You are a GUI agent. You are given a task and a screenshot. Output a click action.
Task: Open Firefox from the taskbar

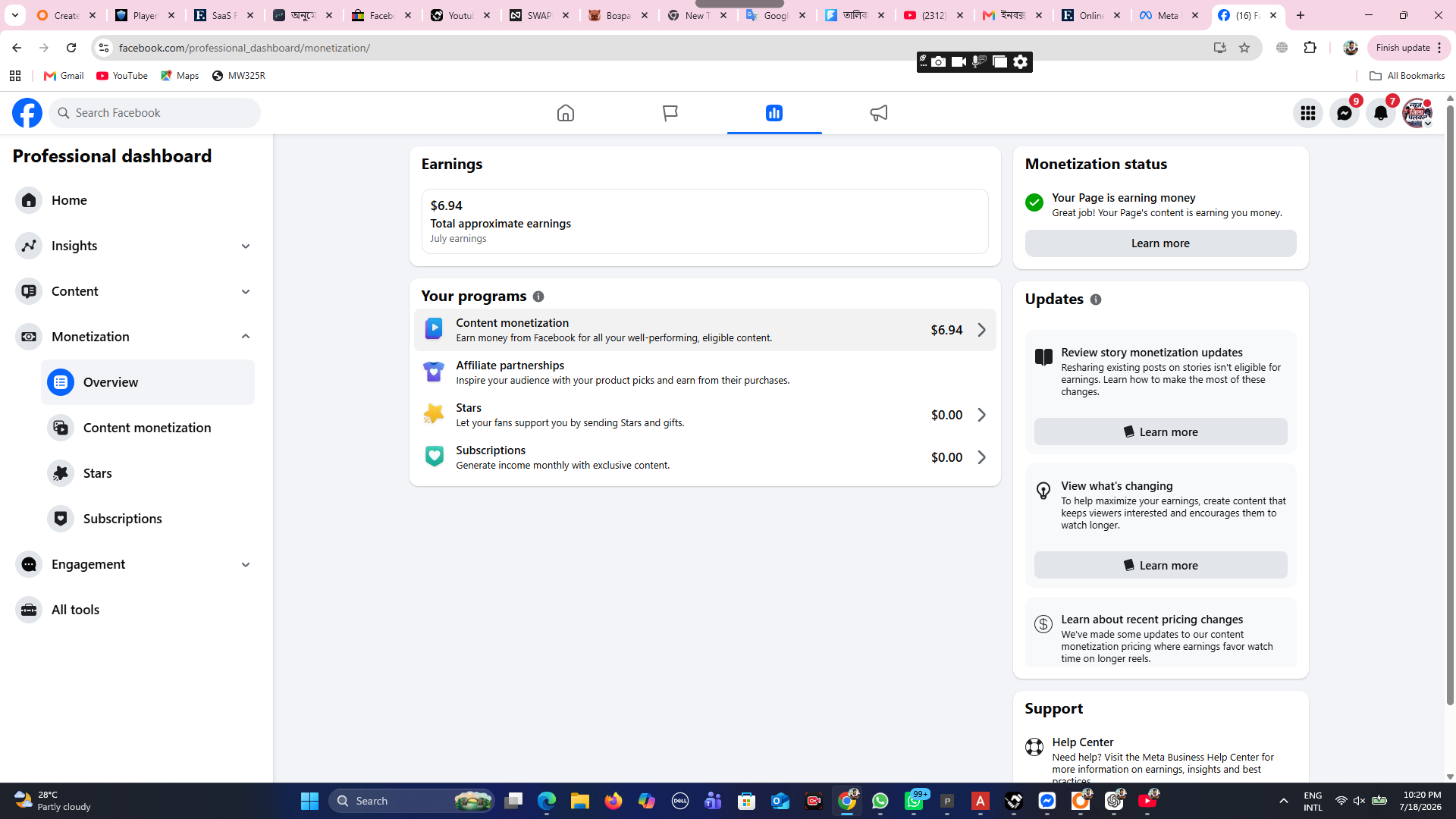[x=613, y=801]
